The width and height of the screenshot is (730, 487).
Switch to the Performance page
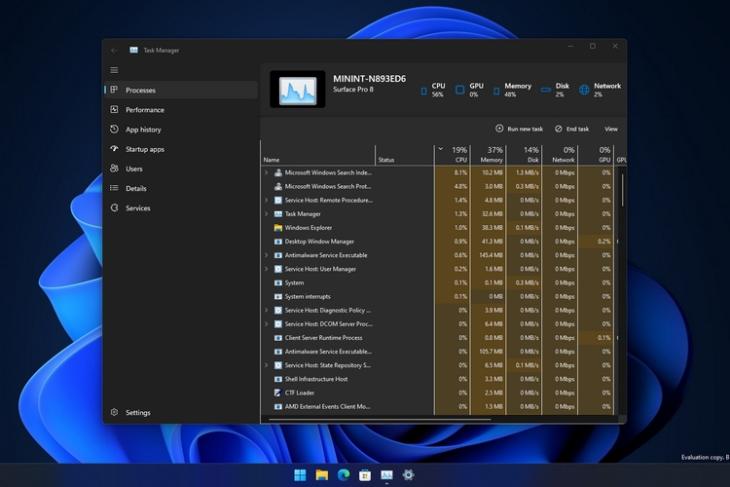click(x=181, y=110)
